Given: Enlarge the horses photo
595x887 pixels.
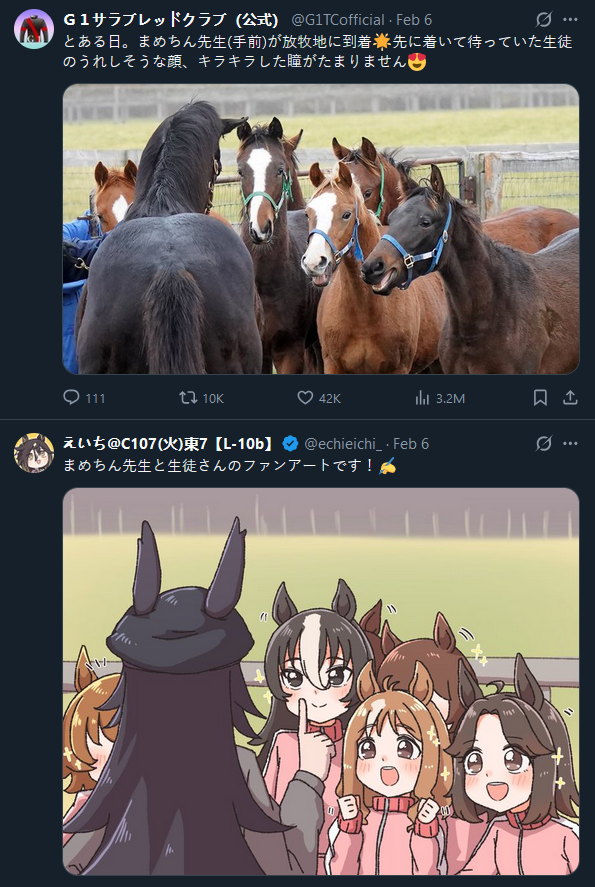Looking at the screenshot, I should tap(321, 229).
